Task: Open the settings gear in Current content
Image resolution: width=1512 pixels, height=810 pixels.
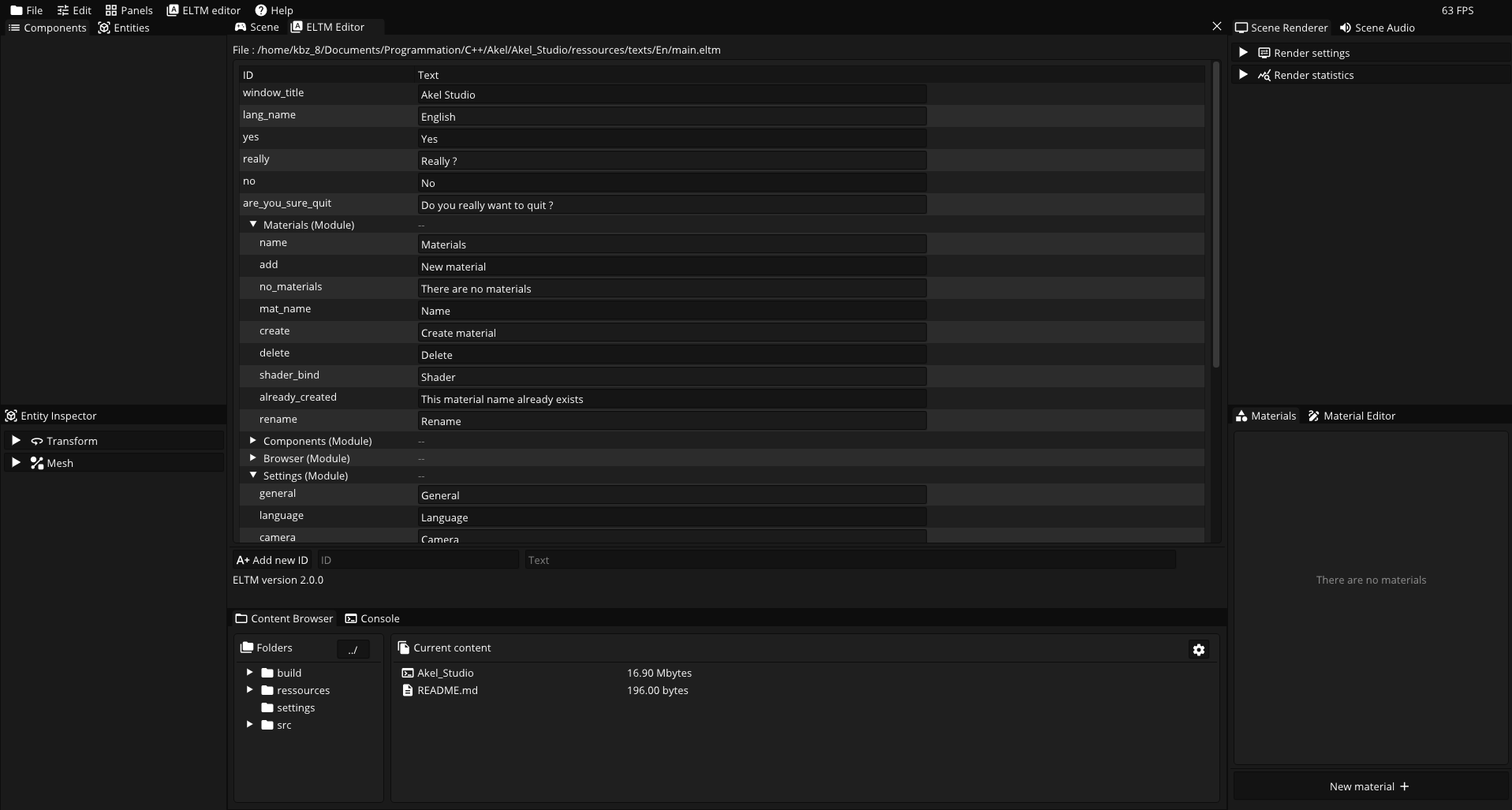Action: coord(1198,650)
